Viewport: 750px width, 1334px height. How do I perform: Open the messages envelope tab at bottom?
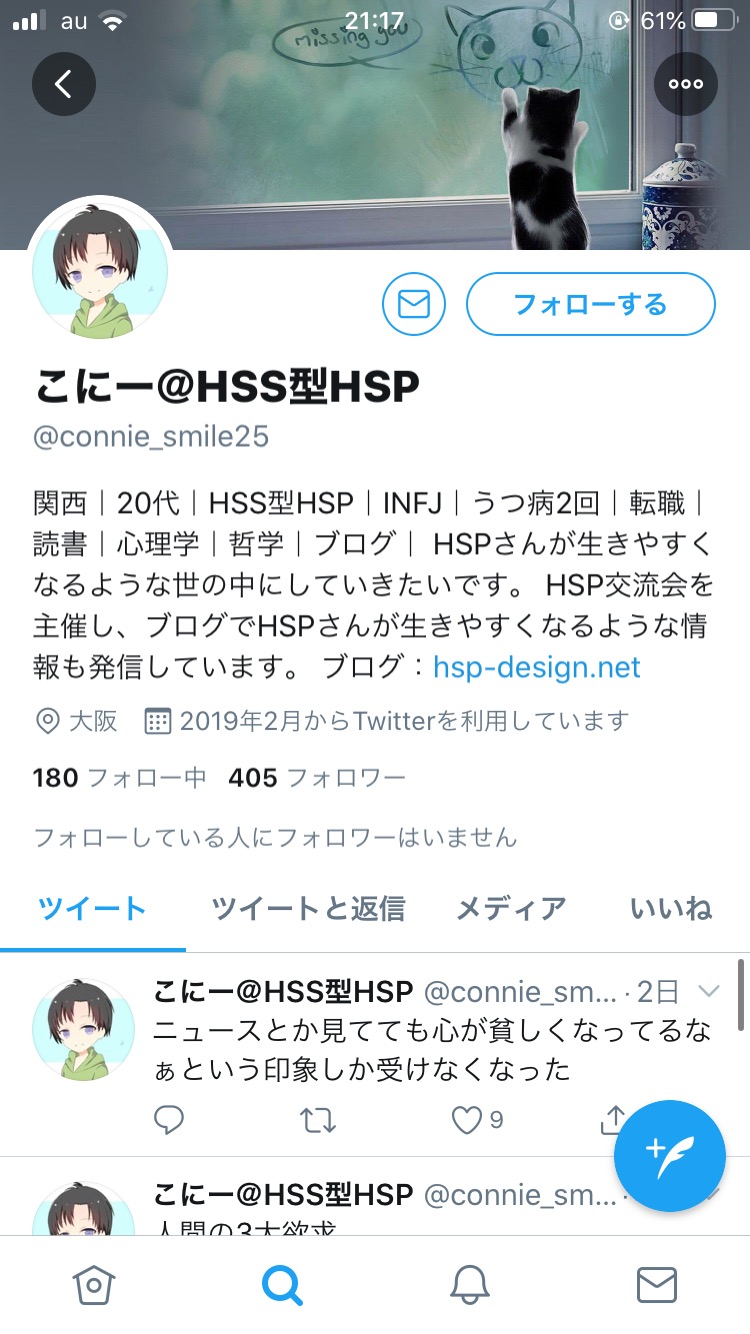click(657, 1285)
